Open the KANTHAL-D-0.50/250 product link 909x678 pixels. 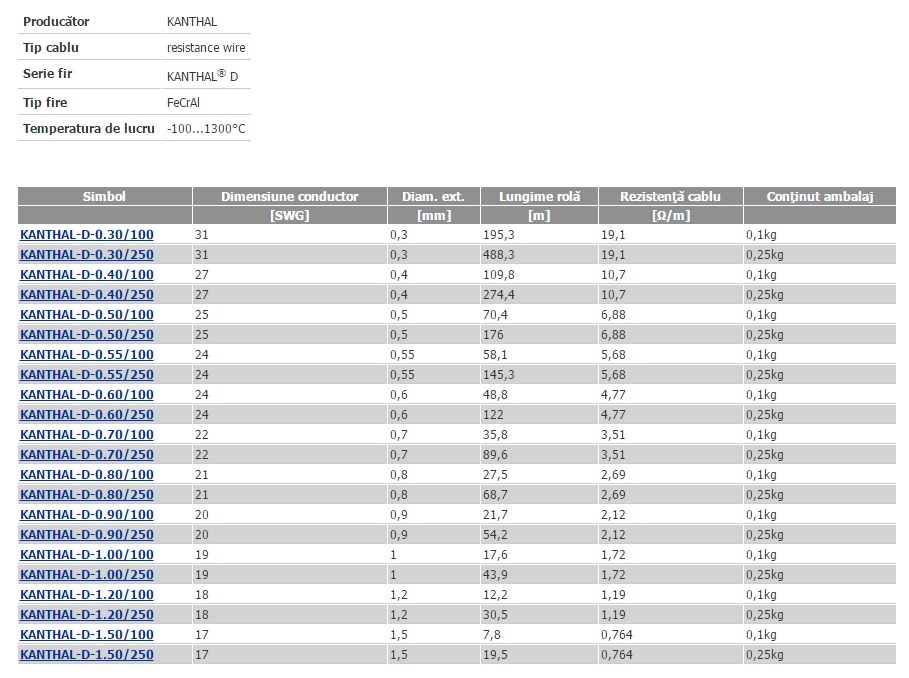click(x=87, y=334)
